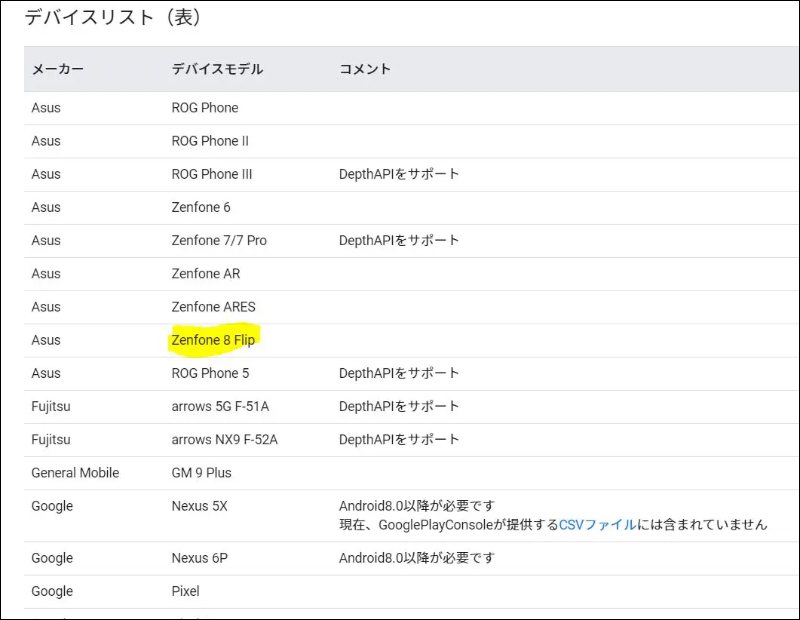Viewport: 800px width, 620px height.
Task: Click the Zenfone 7/7 Pro entry
Action: (219, 240)
